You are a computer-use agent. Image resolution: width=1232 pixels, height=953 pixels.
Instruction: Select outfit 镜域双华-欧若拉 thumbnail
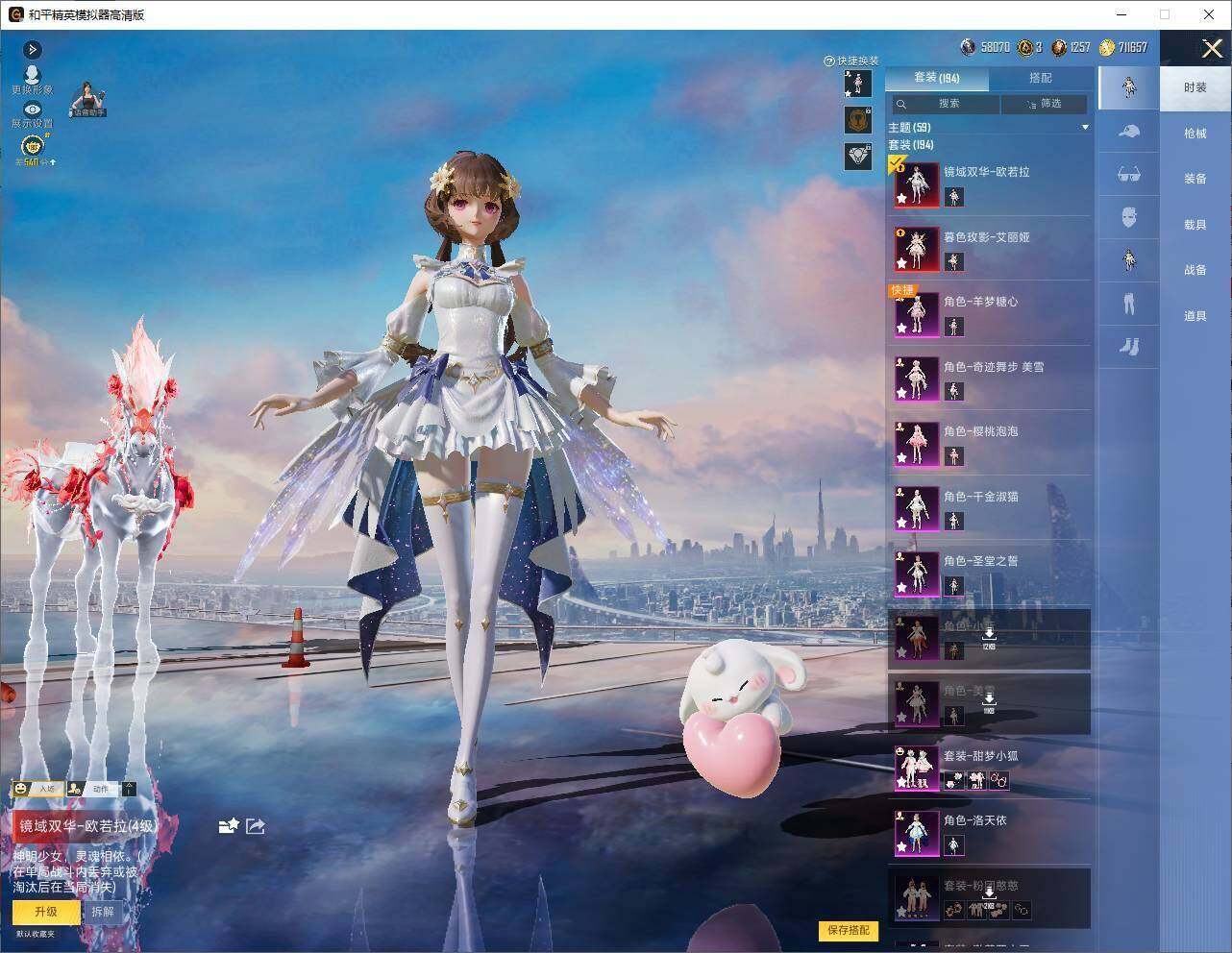pyautogui.click(x=917, y=184)
